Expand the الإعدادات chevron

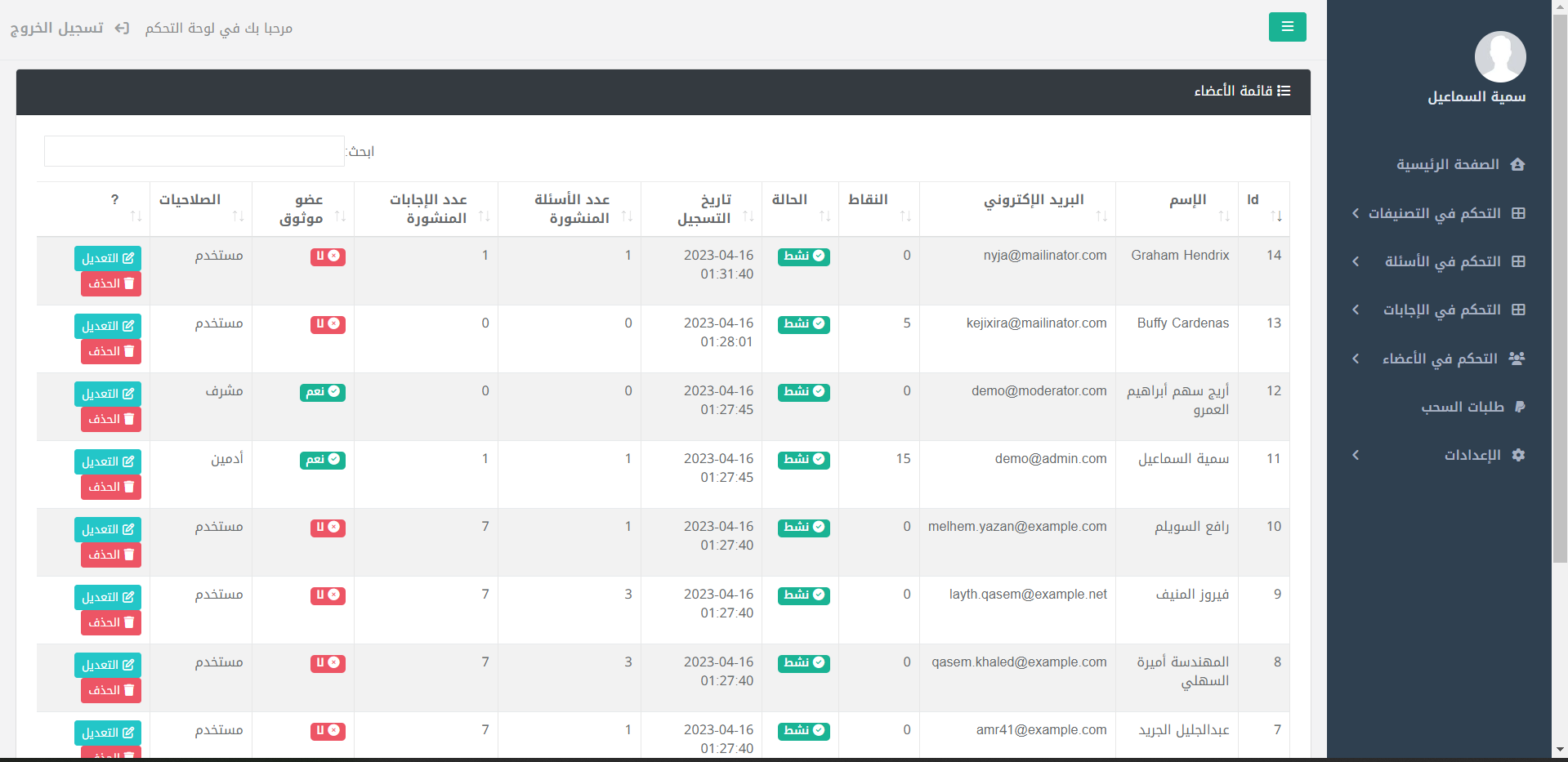1356,455
